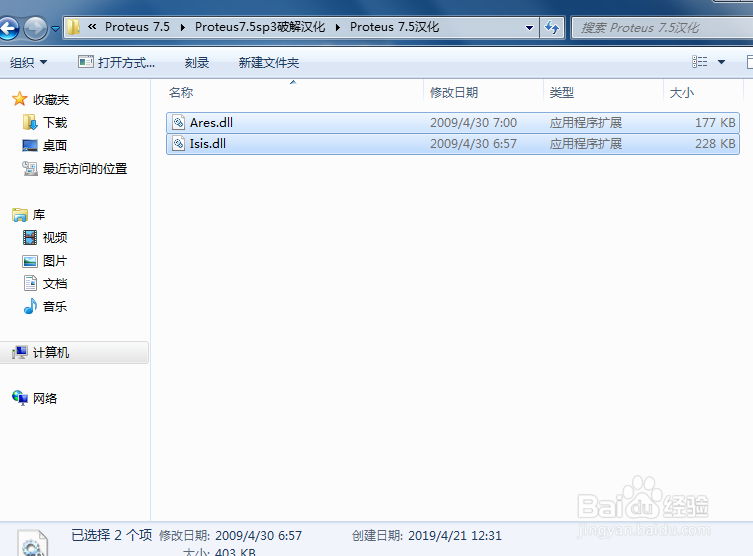Open view options dropdown arrow
The width and height of the screenshot is (753, 556).
coord(721,62)
